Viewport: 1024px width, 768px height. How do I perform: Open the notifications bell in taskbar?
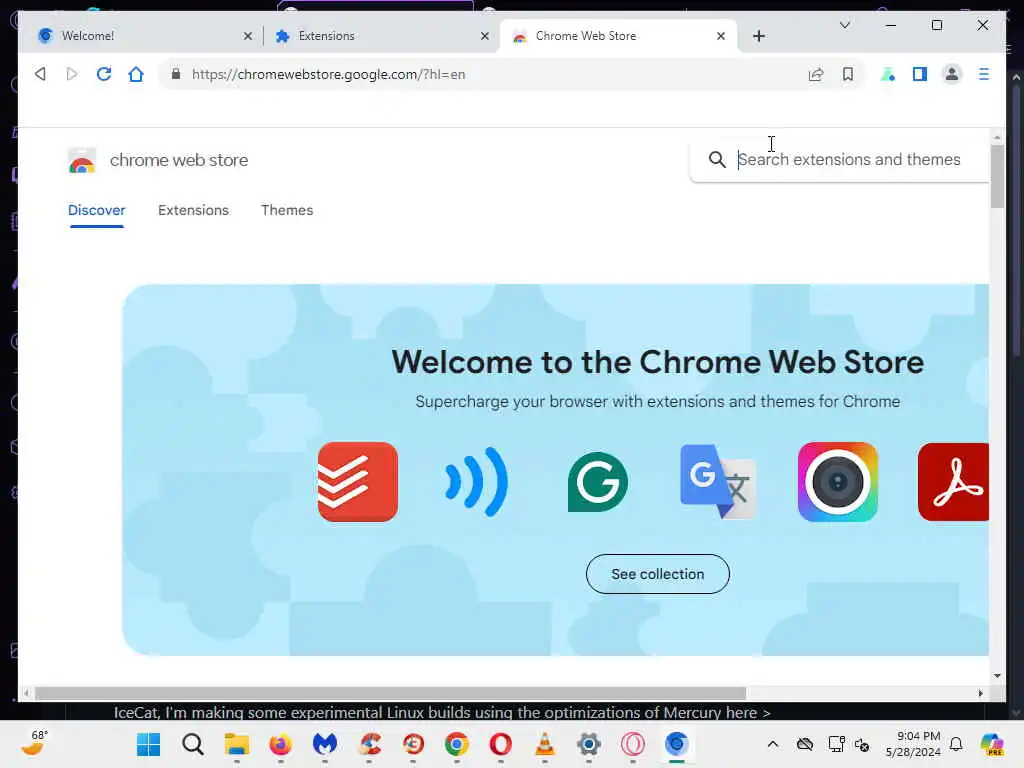(x=956, y=744)
